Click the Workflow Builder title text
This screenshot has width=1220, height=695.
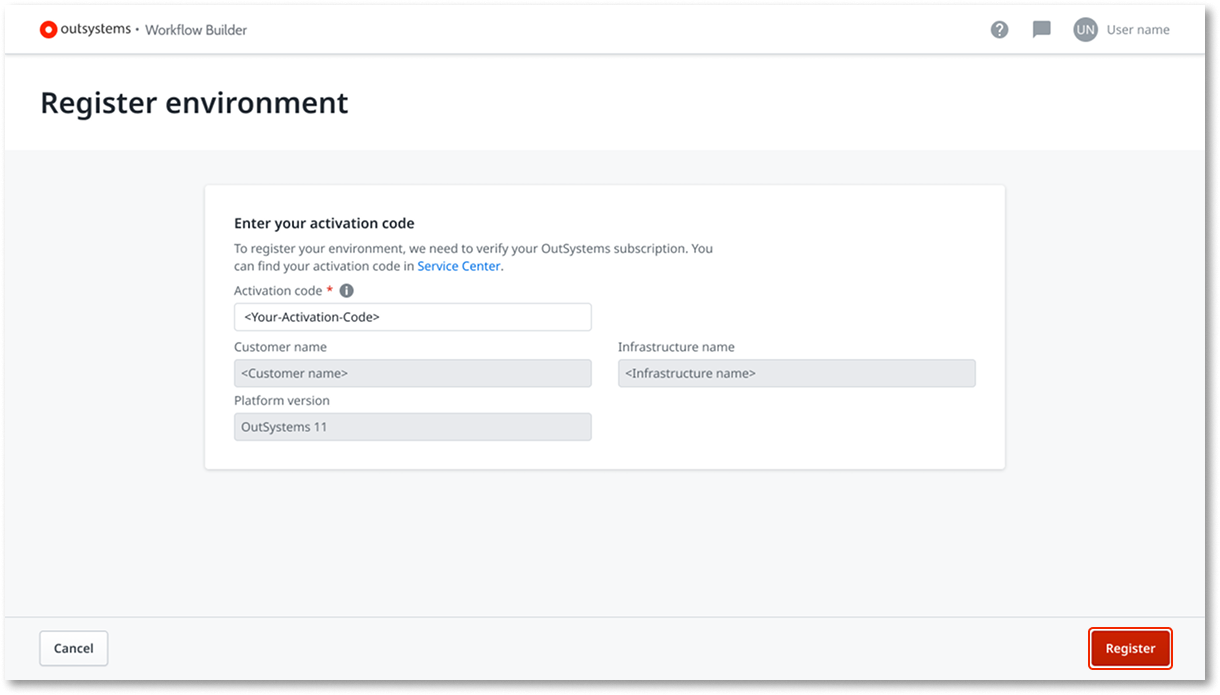point(196,30)
